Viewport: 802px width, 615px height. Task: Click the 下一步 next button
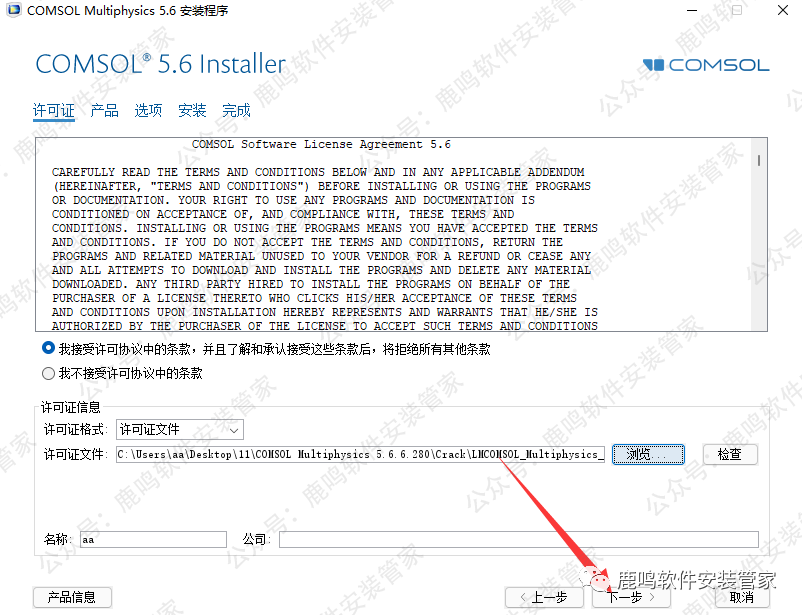coord(631,597)
